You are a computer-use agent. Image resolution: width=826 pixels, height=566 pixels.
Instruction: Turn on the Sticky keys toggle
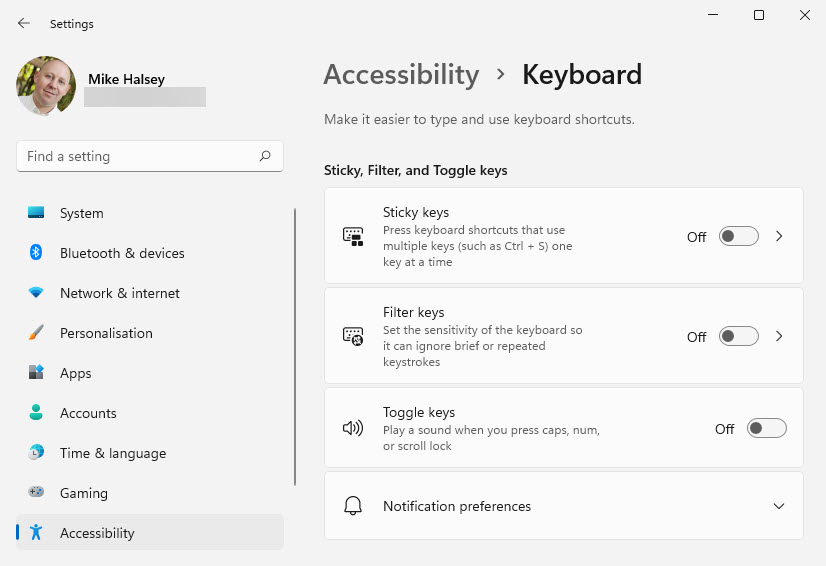[x=739, y=237]
